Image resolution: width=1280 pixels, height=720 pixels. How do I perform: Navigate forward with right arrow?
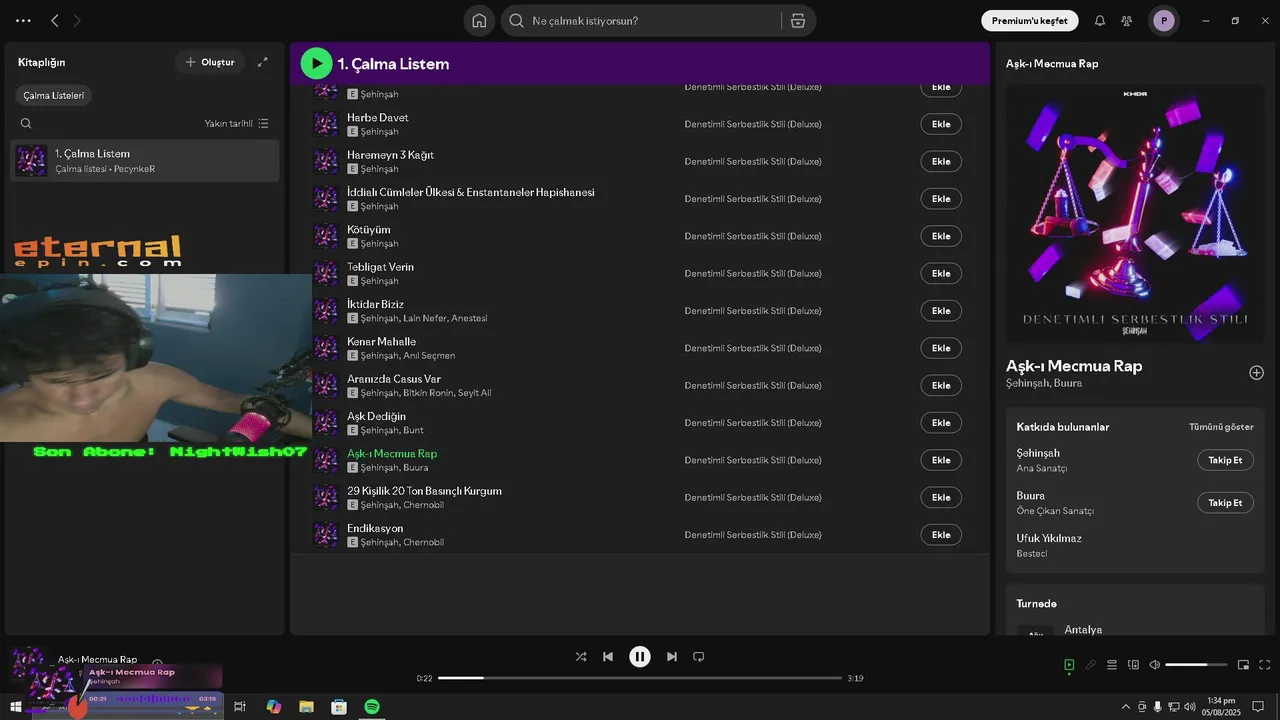(78, 21)
